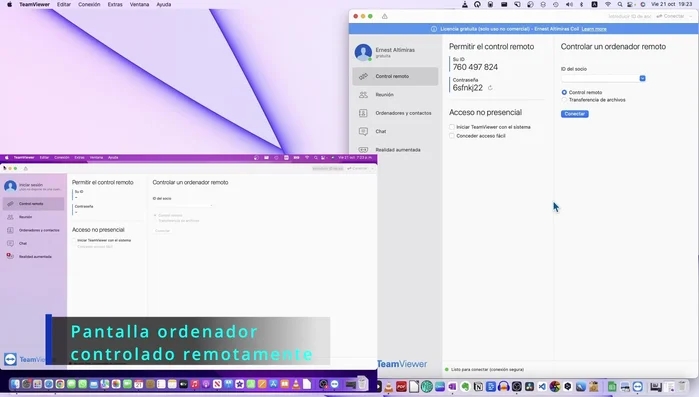The height and width of the screenshot is (397, 699).
Task: Click the Listo para conectar status text
Action: [x=487, y=369]
